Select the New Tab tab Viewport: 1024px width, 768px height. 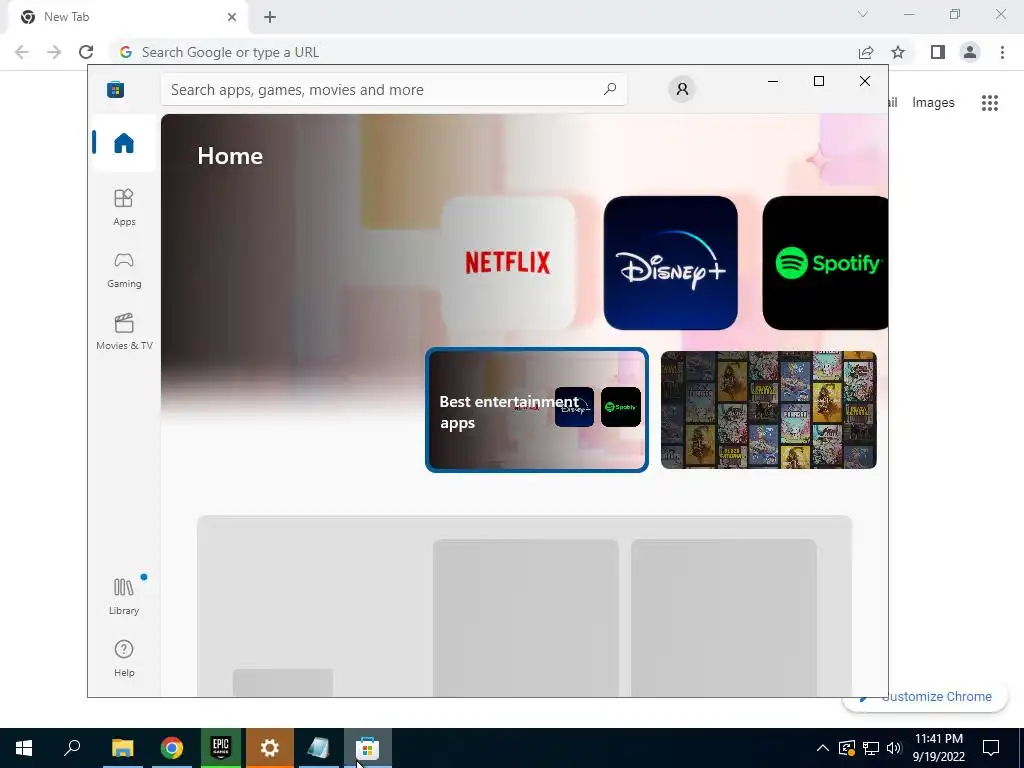(127, 17)
